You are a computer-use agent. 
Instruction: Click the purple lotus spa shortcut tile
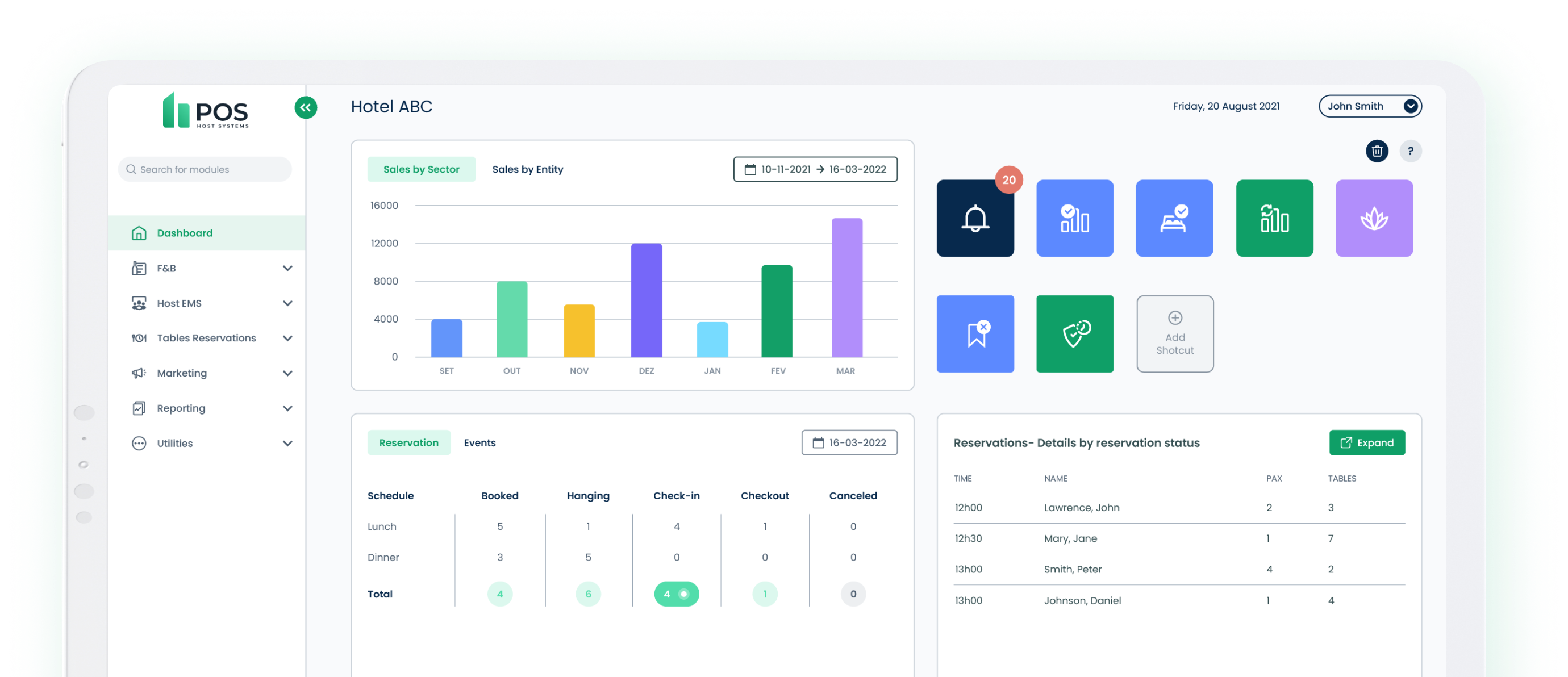coord(1374,218)
